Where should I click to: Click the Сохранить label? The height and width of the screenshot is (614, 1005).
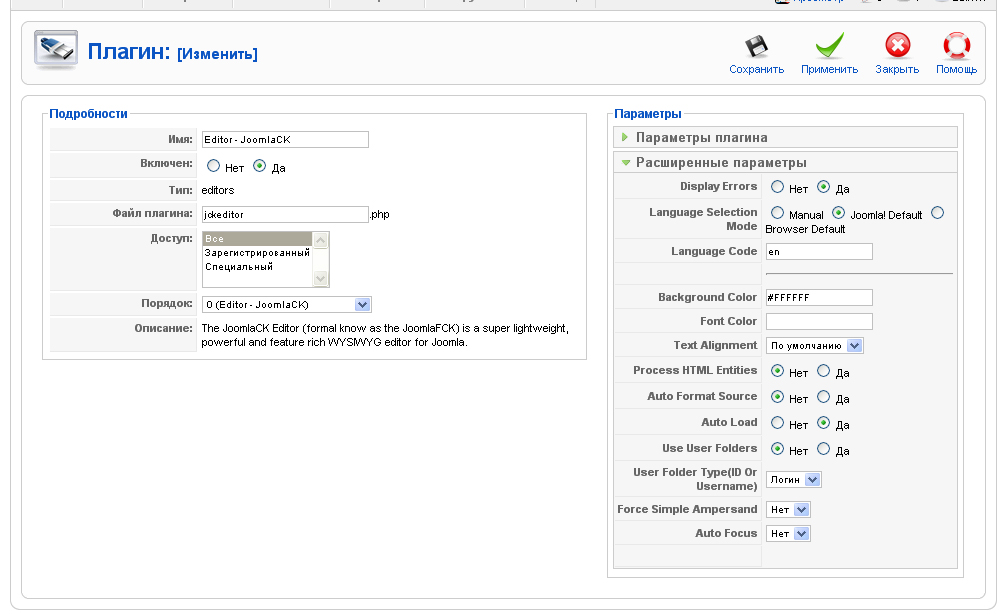point(756,69)
